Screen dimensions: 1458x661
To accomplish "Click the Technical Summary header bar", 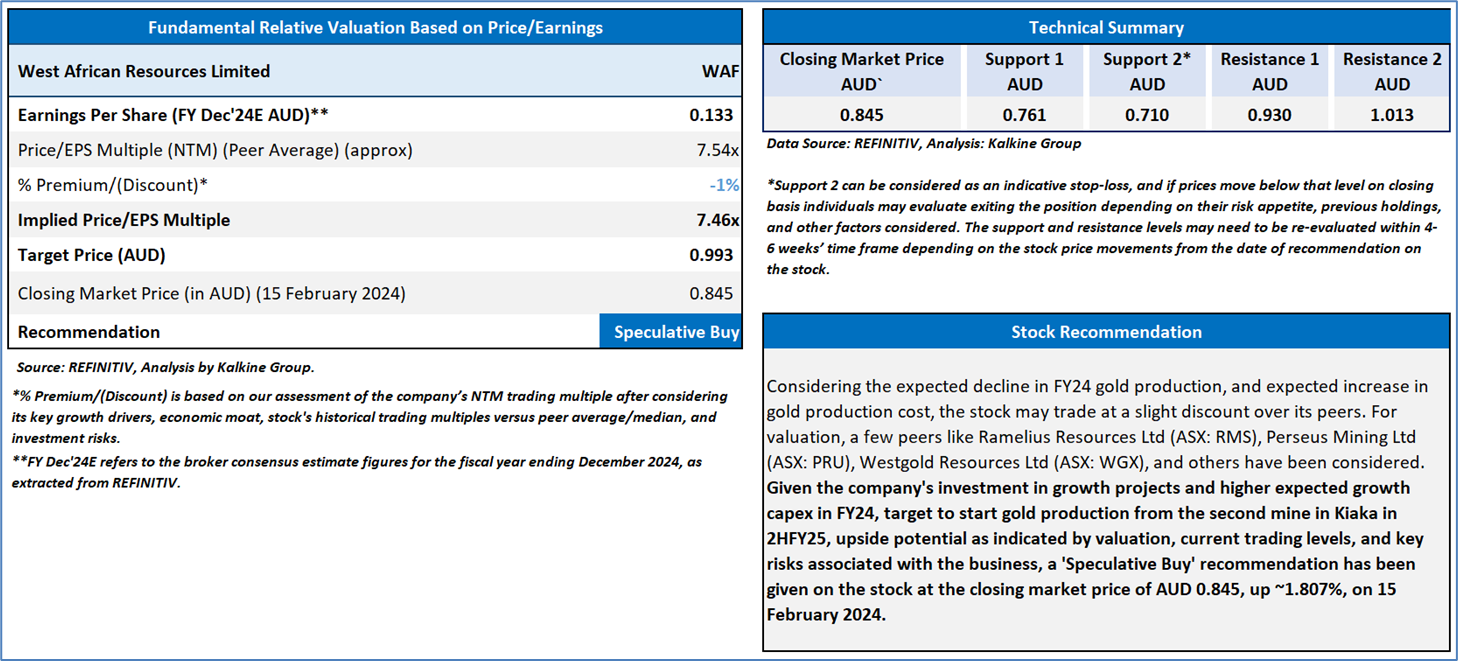I will coord(1106,27).
